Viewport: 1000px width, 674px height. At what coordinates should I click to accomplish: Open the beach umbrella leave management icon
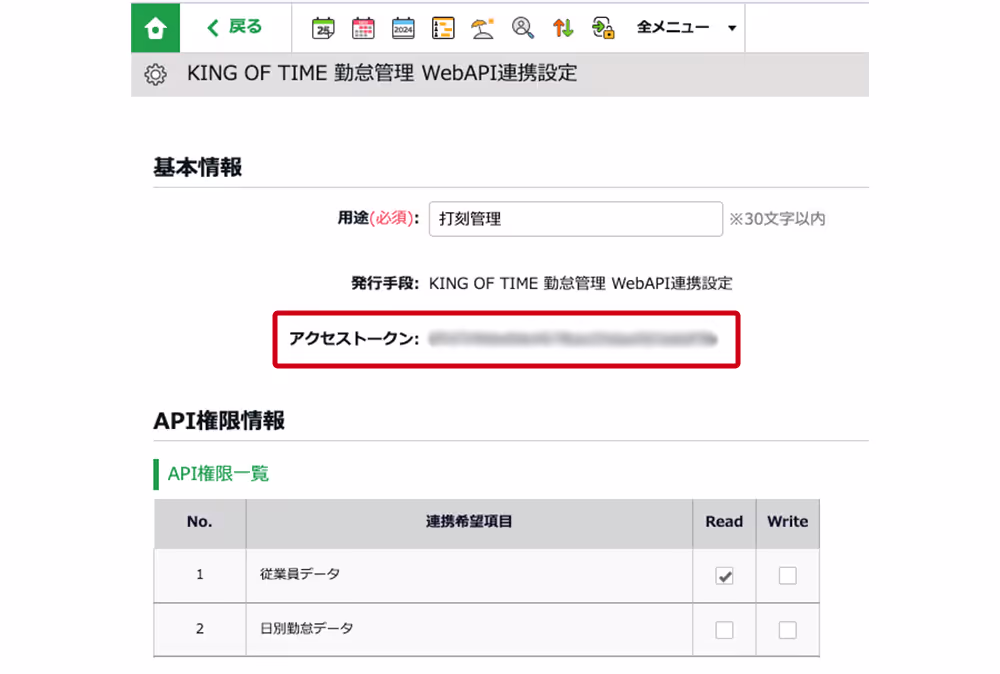(483, 28)
